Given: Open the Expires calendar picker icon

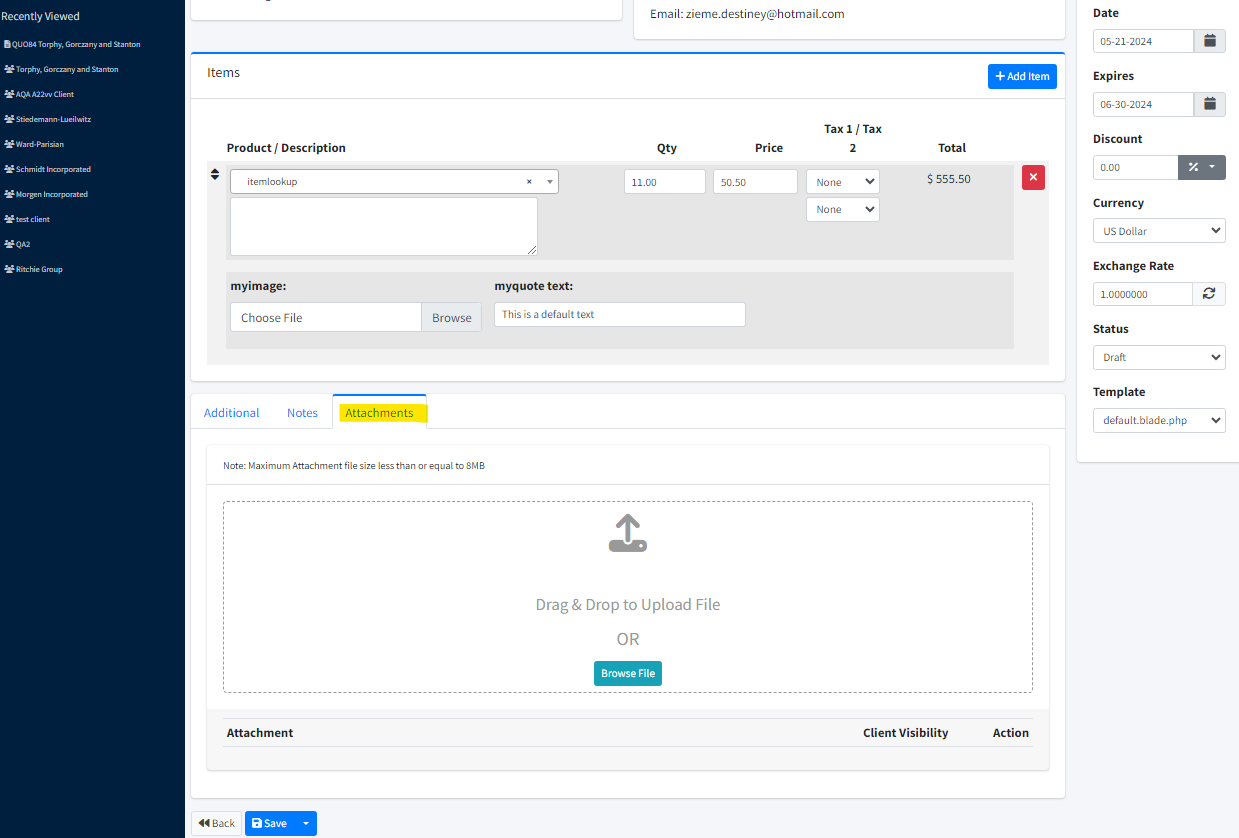Looking at the screenshot, I should point(1209,104).
